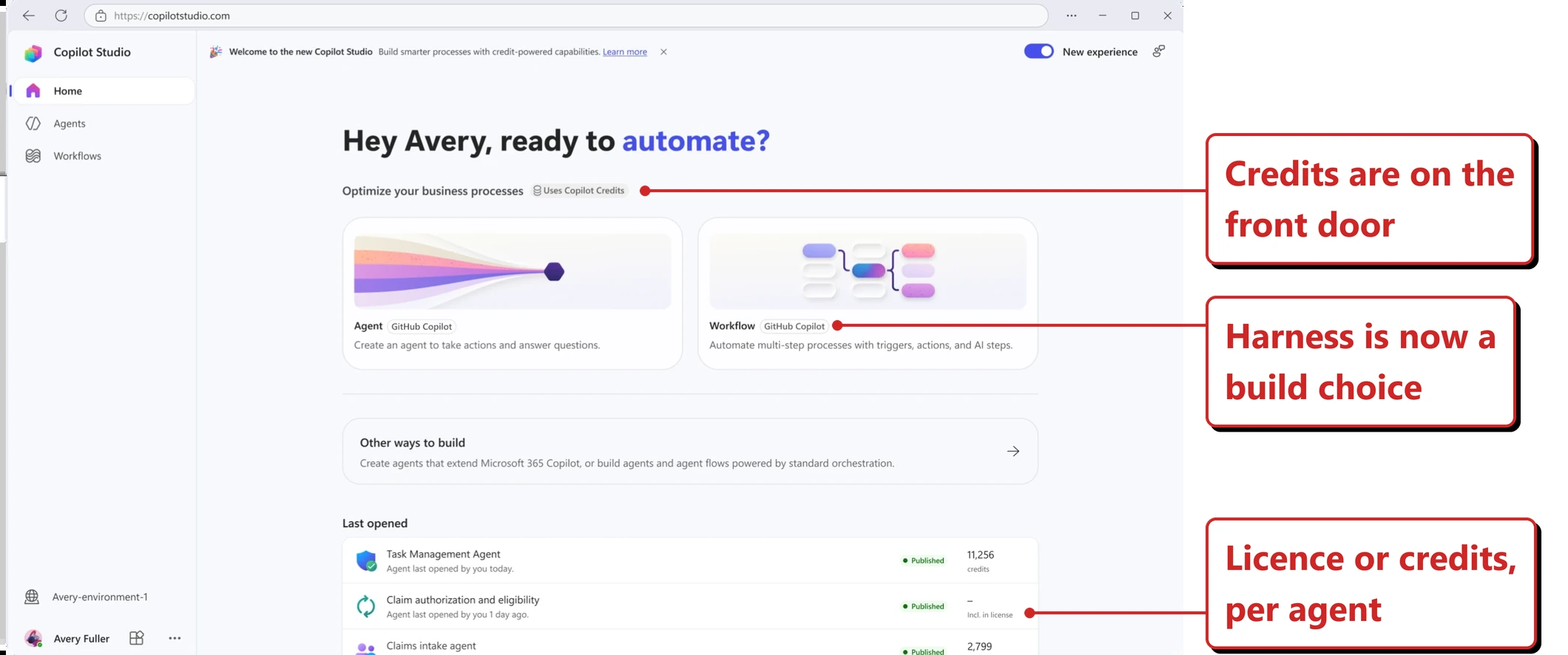This screenshot has height=655, width=1568.
Task: Dismiss the welcome banner with X
Action: click(x=663, y=52)
